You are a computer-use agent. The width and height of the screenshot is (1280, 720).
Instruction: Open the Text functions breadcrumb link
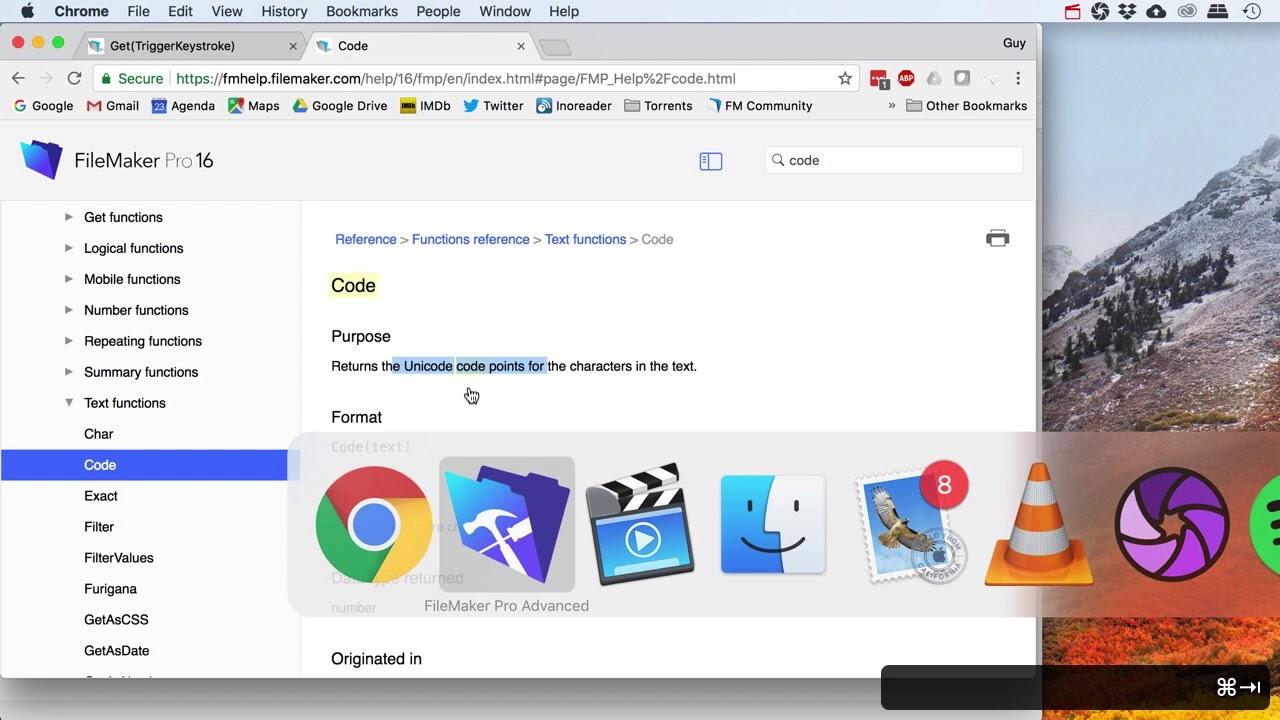click(x=585, y=239)
